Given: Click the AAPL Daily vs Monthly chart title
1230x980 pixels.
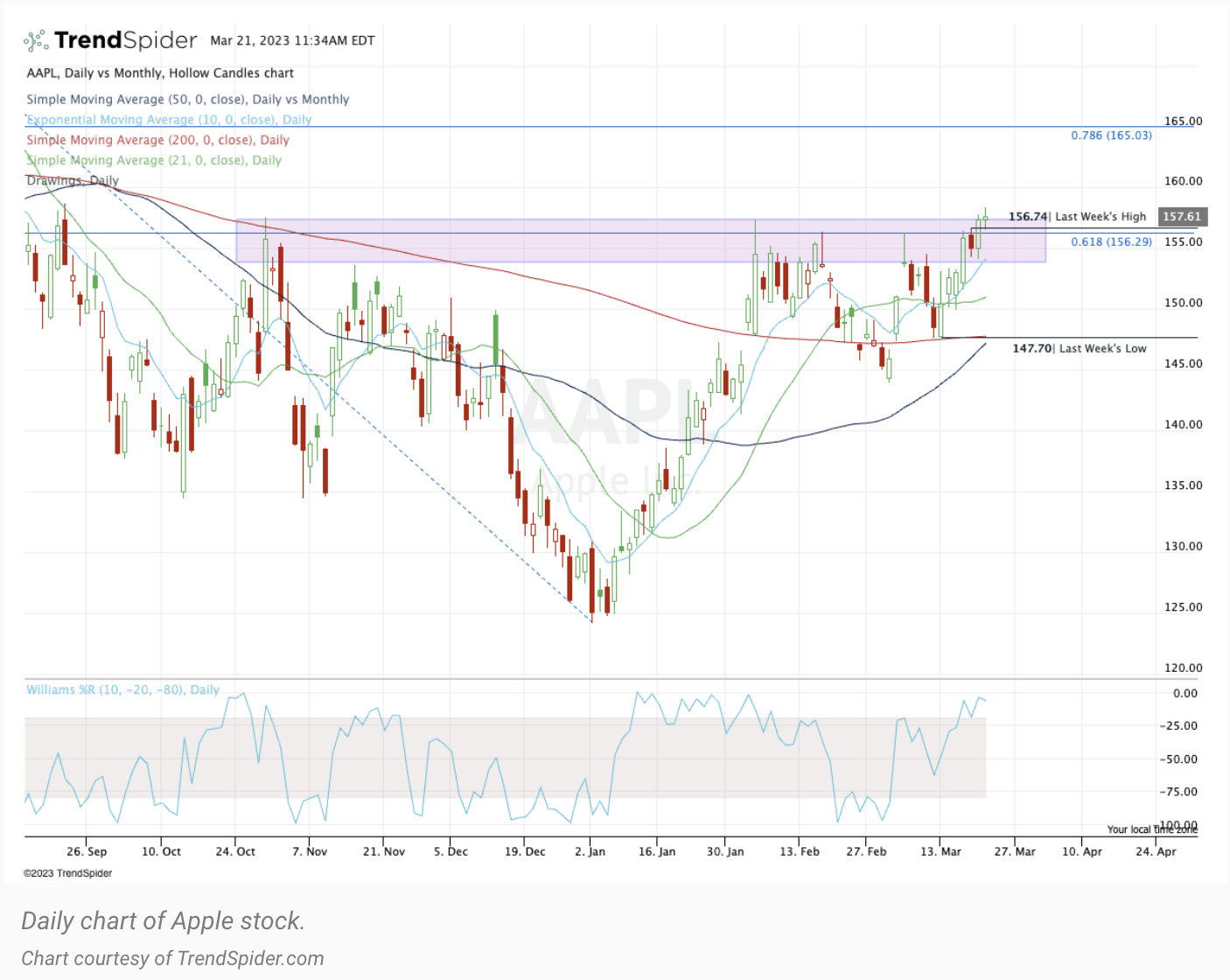Looking at the screenshot, I should click(160, 73).
